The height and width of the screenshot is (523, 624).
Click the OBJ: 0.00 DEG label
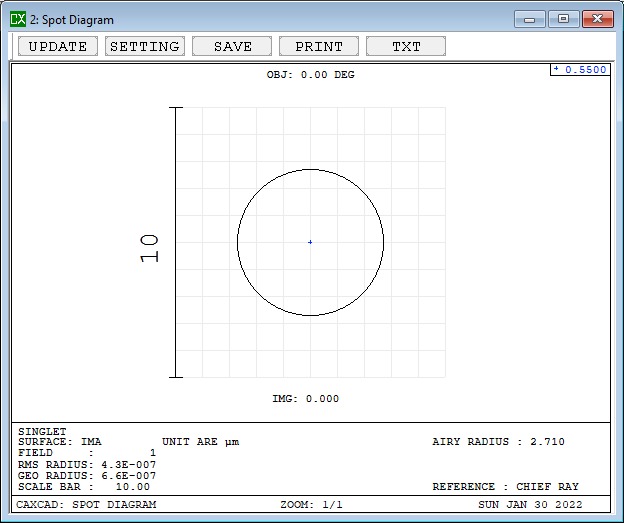pyautogui.click(x=310, y=75)
